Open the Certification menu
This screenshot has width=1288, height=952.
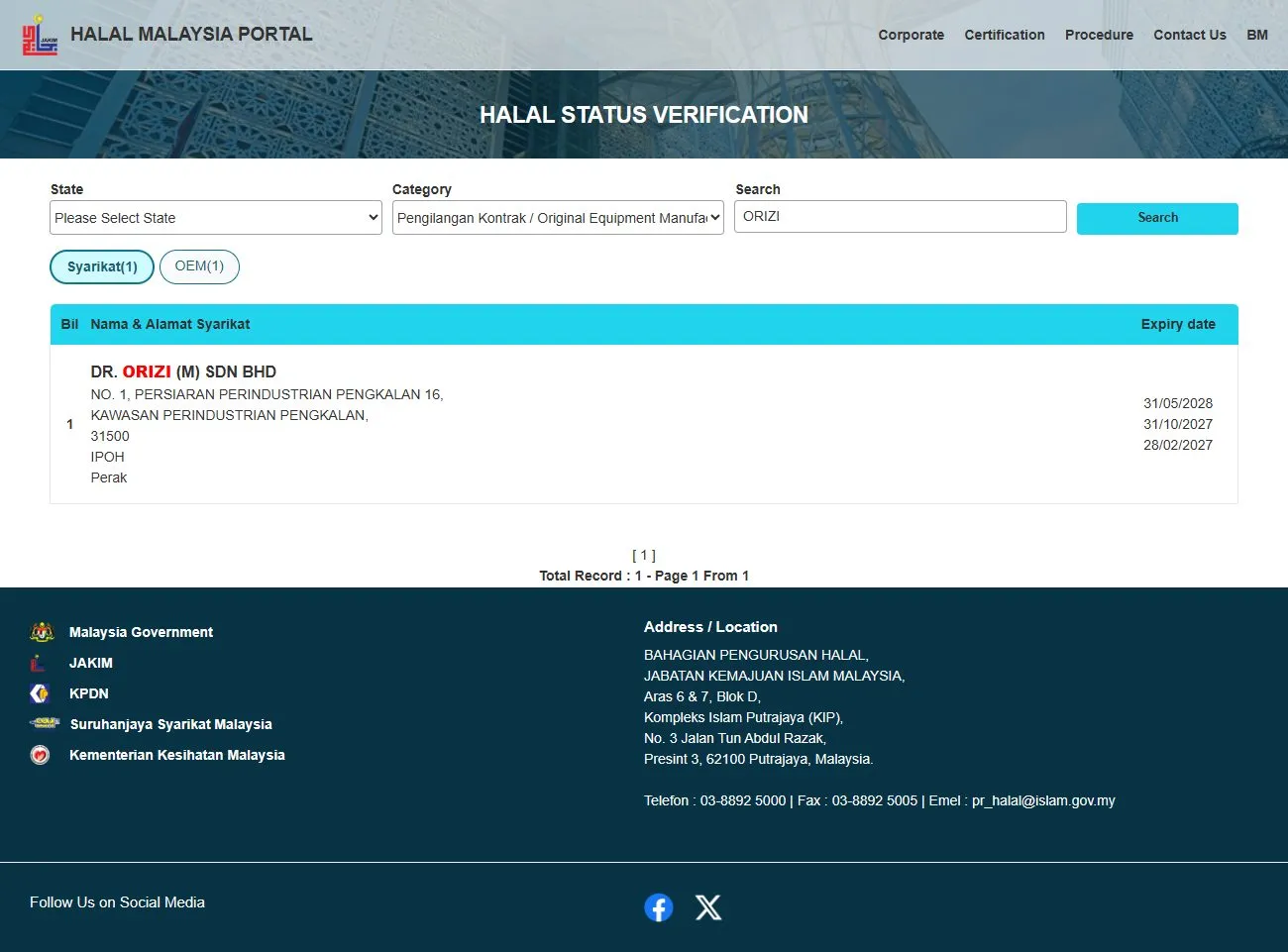point(1005,35)
